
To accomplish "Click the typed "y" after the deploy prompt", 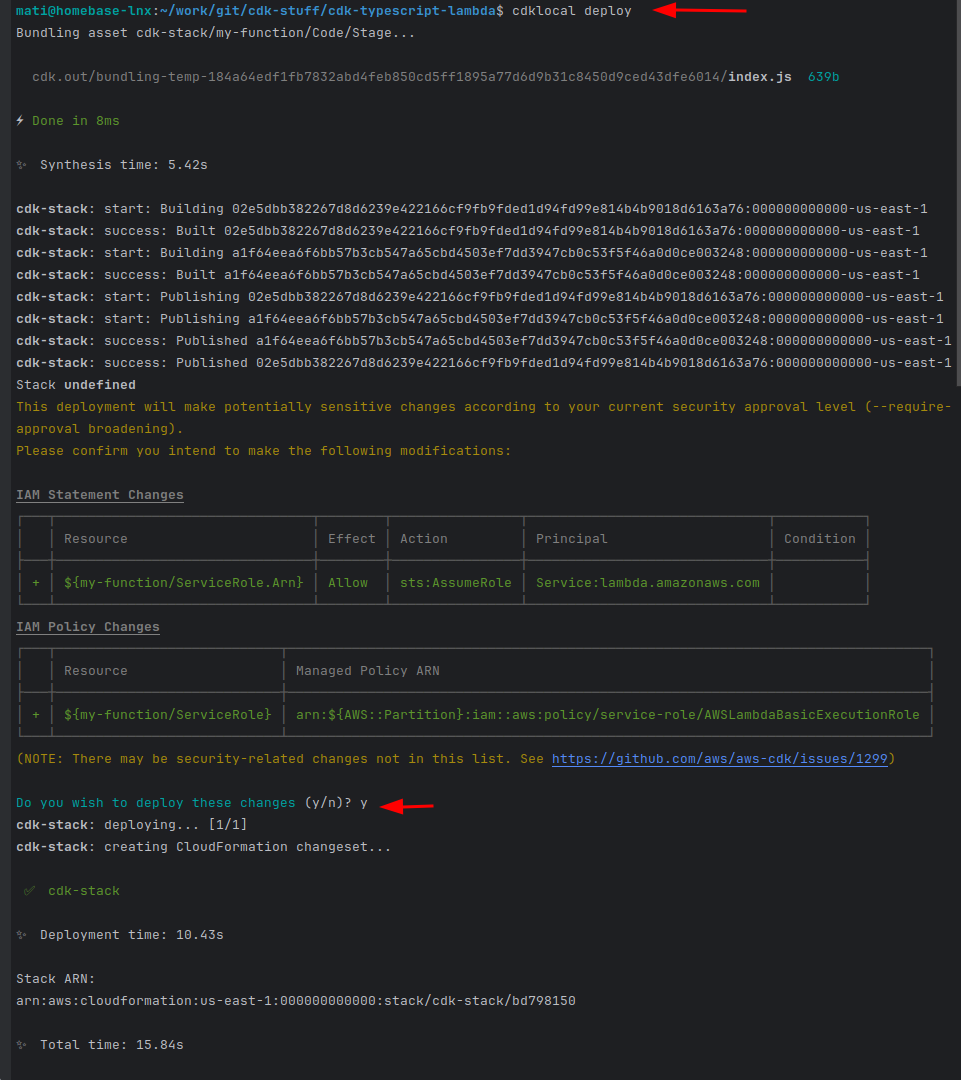I will [x=364, y=803].
